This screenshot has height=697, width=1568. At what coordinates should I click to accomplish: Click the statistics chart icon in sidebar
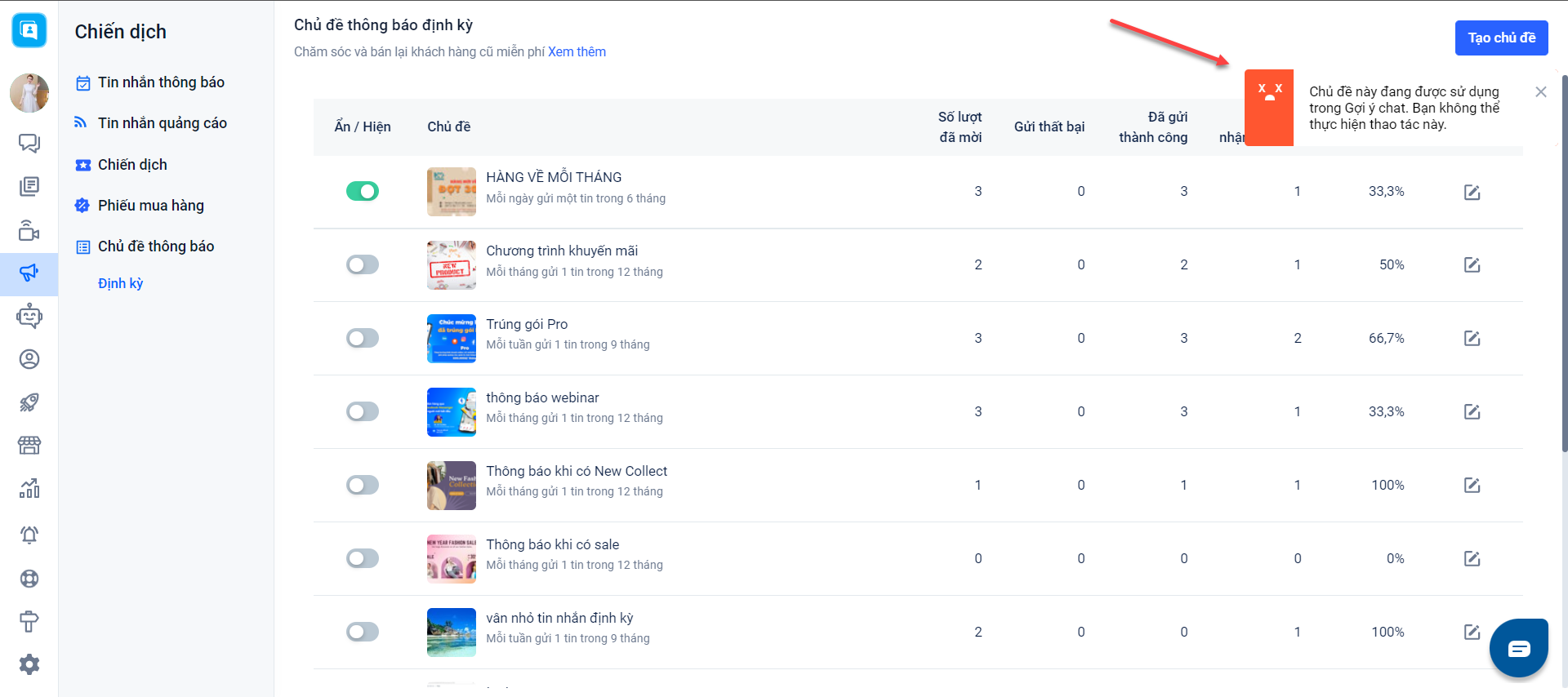29,489
